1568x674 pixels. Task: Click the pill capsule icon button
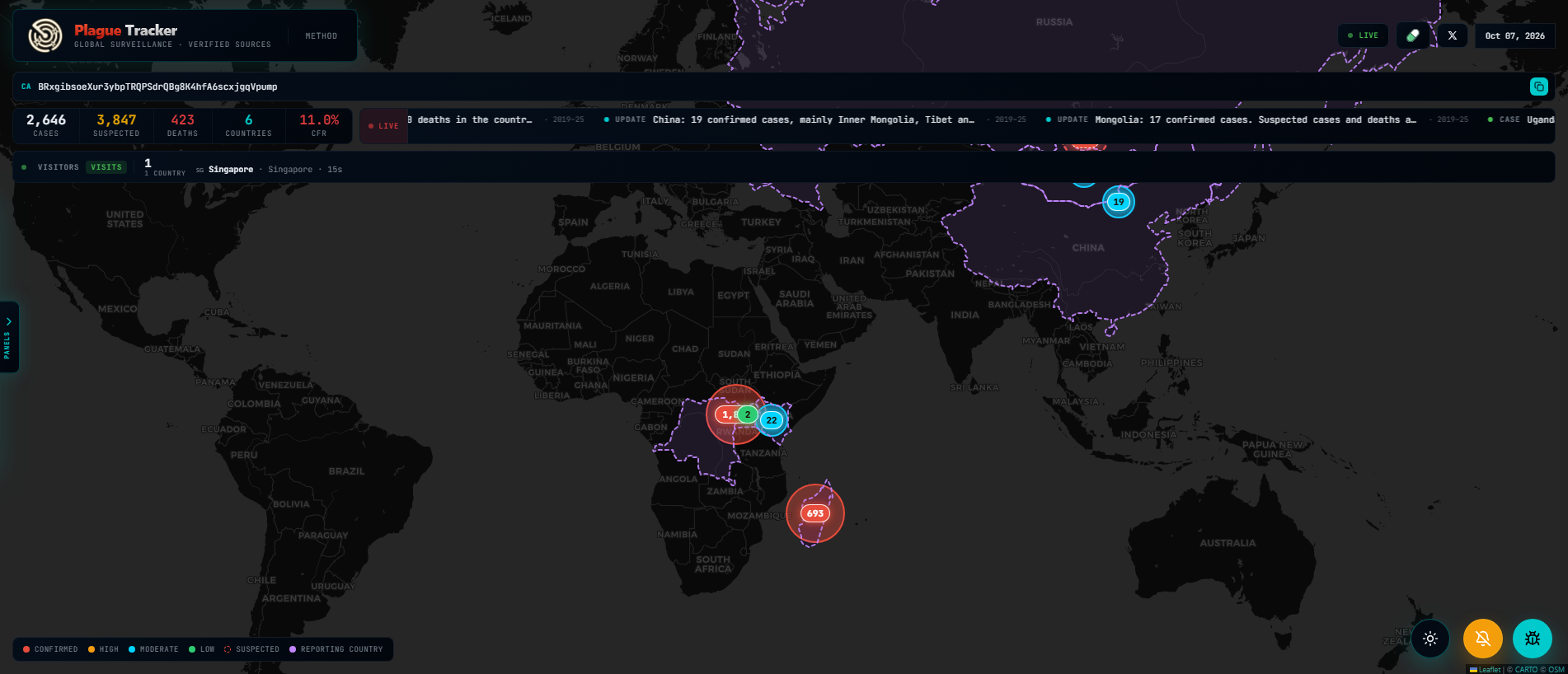coord(1412,35)
